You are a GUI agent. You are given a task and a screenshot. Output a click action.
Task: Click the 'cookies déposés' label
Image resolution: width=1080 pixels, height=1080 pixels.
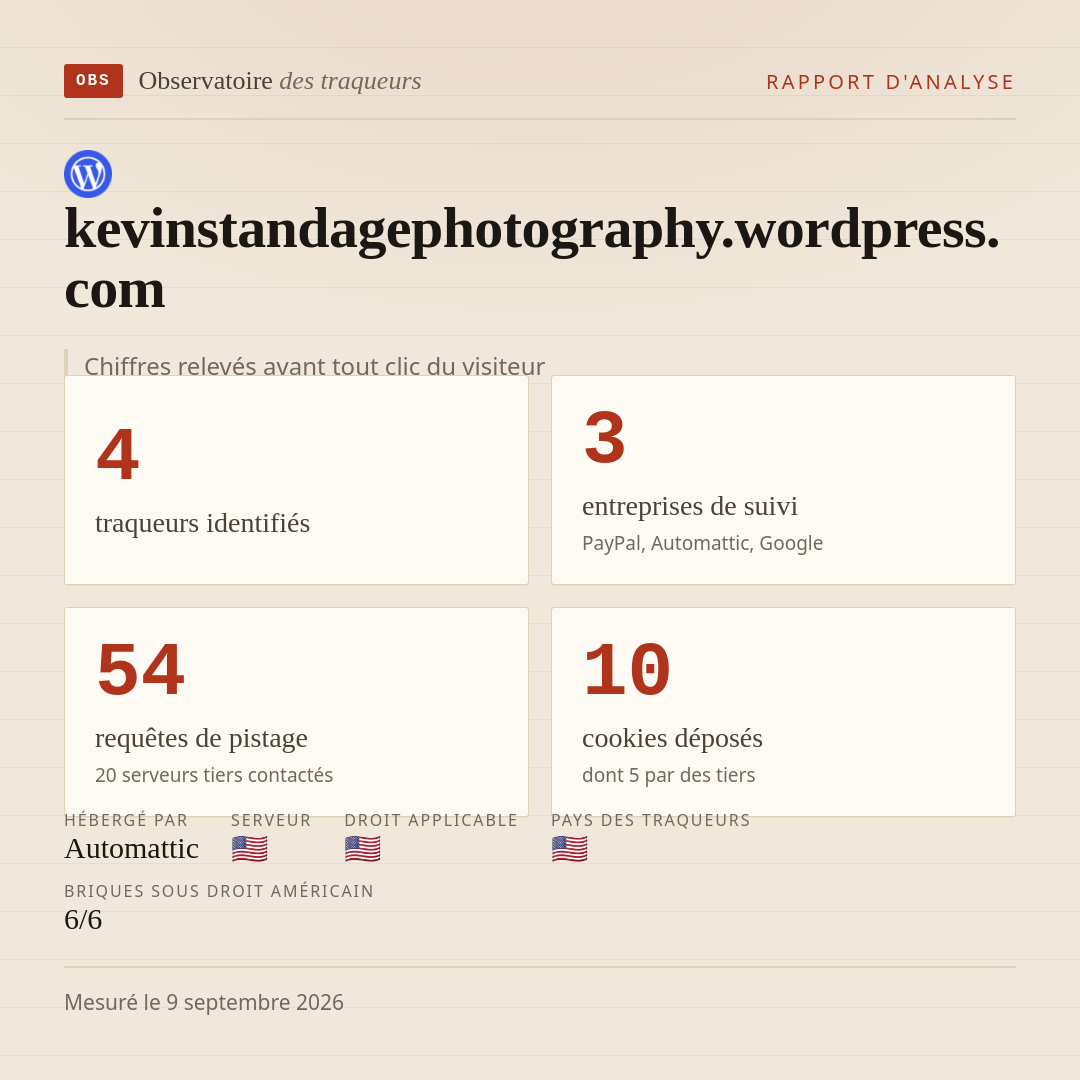click(x=672, y=738)
